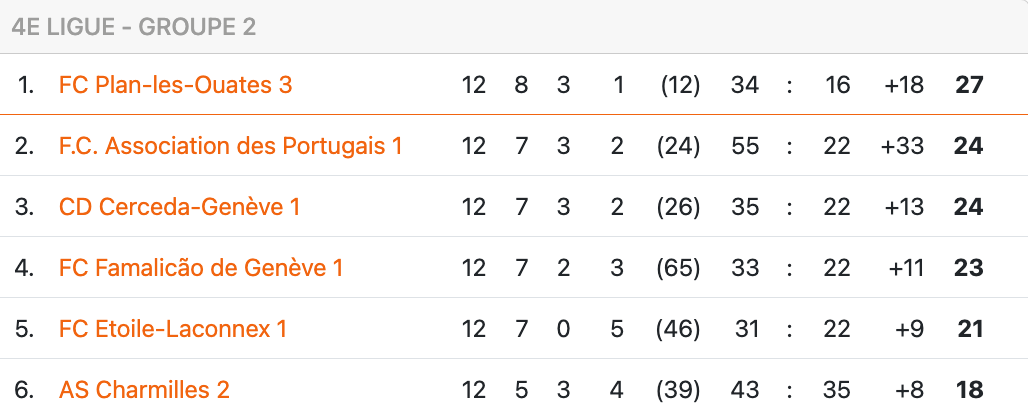Click the AS Charmilles 2 team link
1028x418 pixels.
pos(144,390)
